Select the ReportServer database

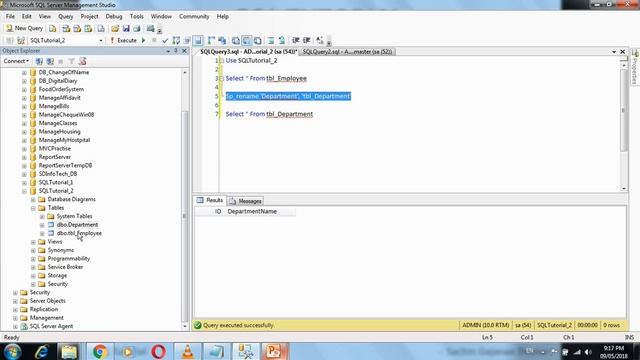coord(55,157)
